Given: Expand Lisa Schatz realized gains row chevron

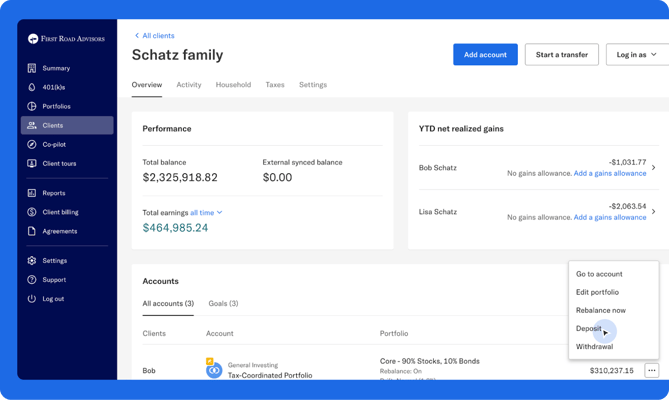Looking at the screenshot, I should coord(654,212).
